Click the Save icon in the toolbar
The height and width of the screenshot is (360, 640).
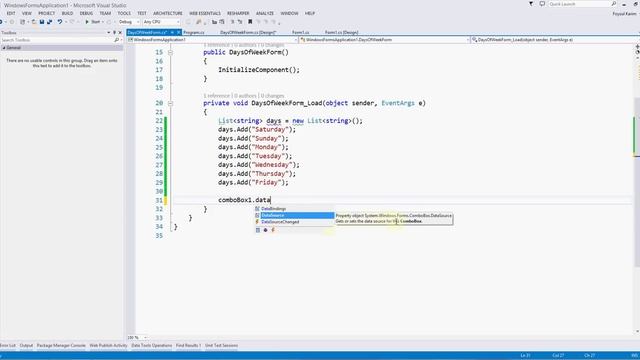point(42,22)
